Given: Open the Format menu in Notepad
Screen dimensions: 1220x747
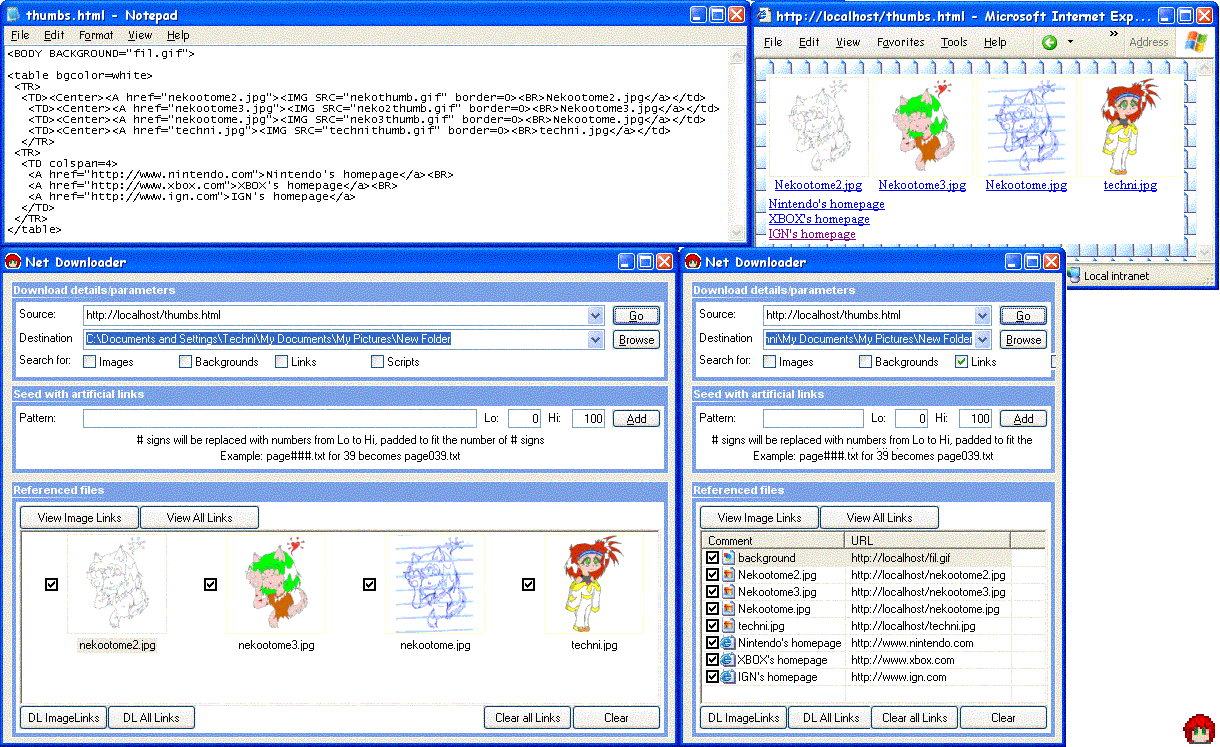Looking at the screenshot, I should click(x=96, y=35).
